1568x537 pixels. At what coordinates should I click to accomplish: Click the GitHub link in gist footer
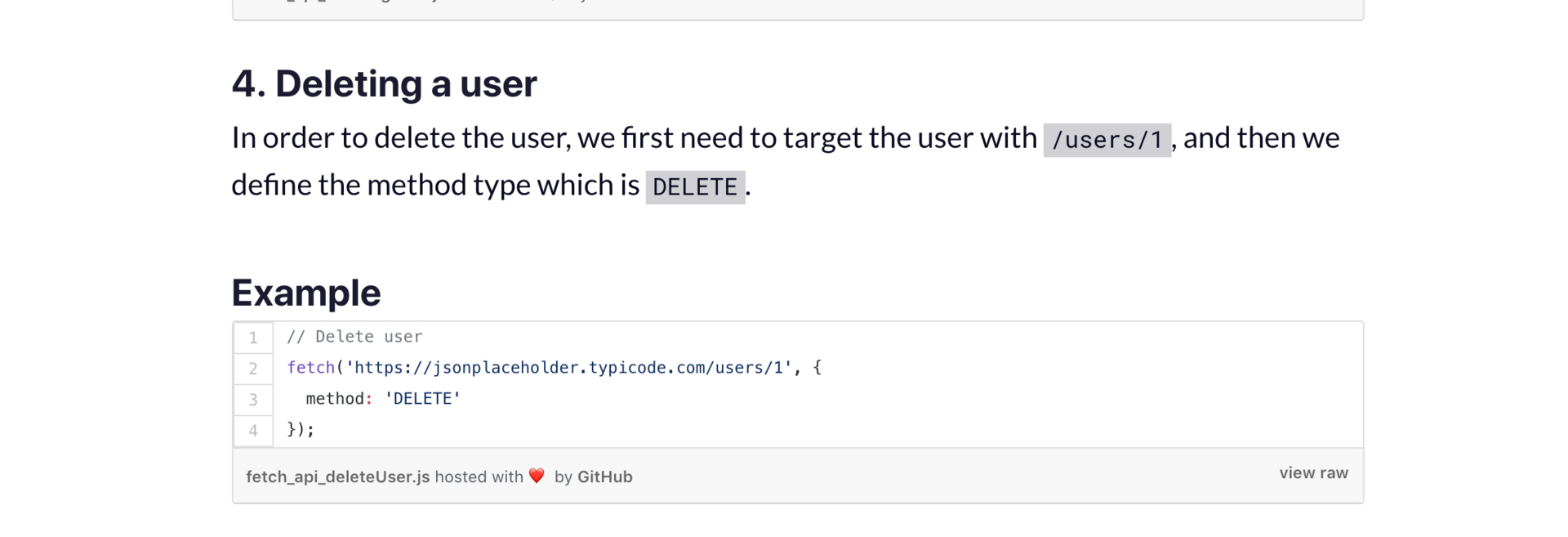(x=604, y=477)
